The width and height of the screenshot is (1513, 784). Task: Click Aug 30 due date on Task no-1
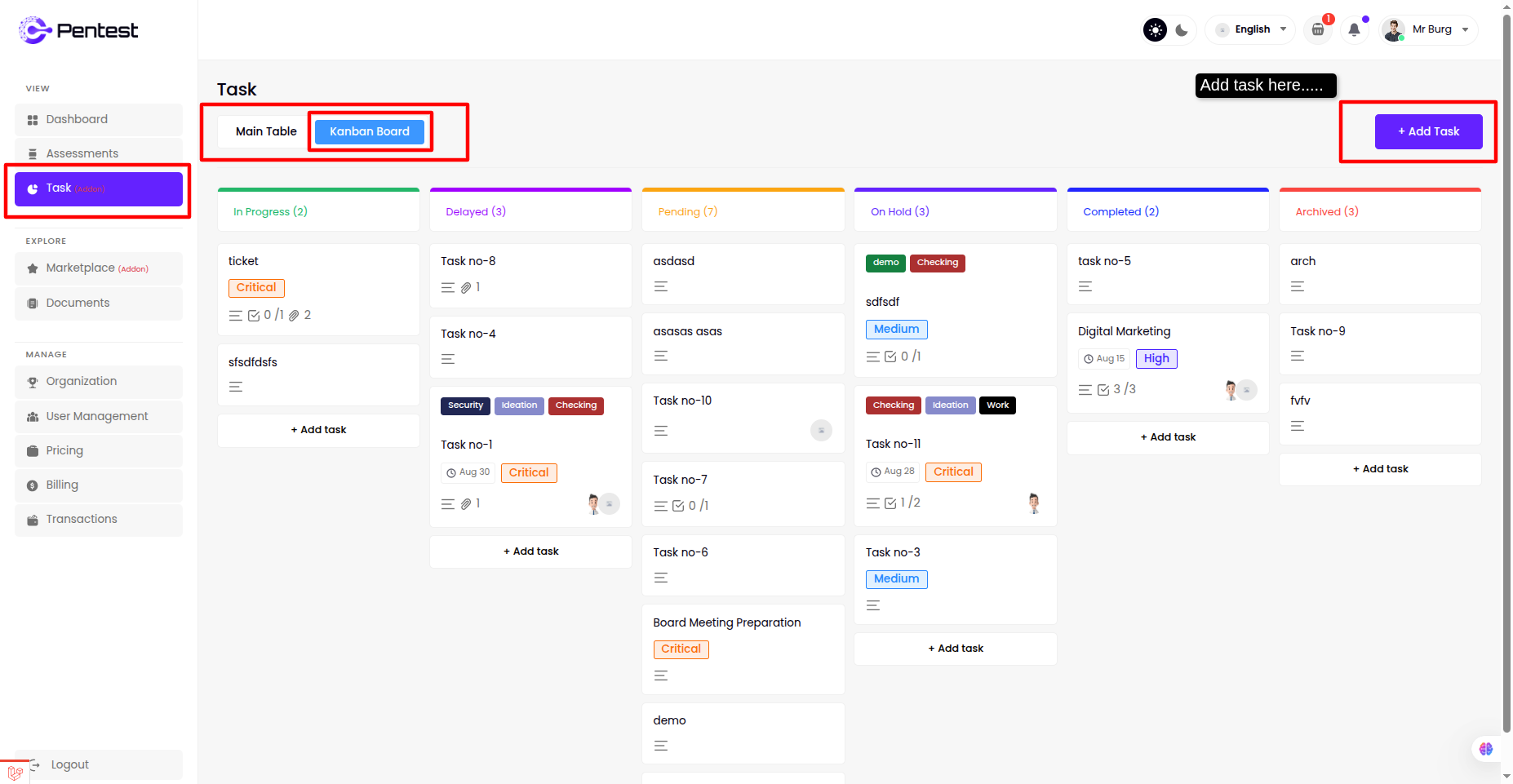point(468,472)
